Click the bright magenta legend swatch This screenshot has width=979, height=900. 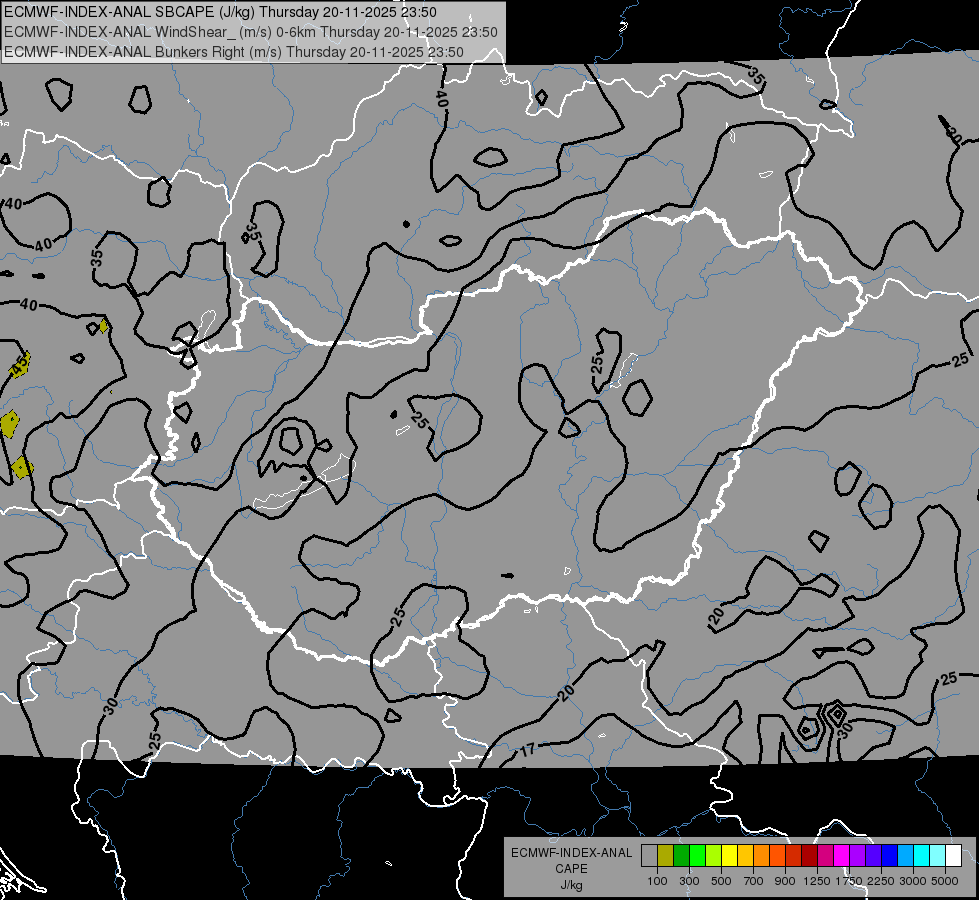842,856
